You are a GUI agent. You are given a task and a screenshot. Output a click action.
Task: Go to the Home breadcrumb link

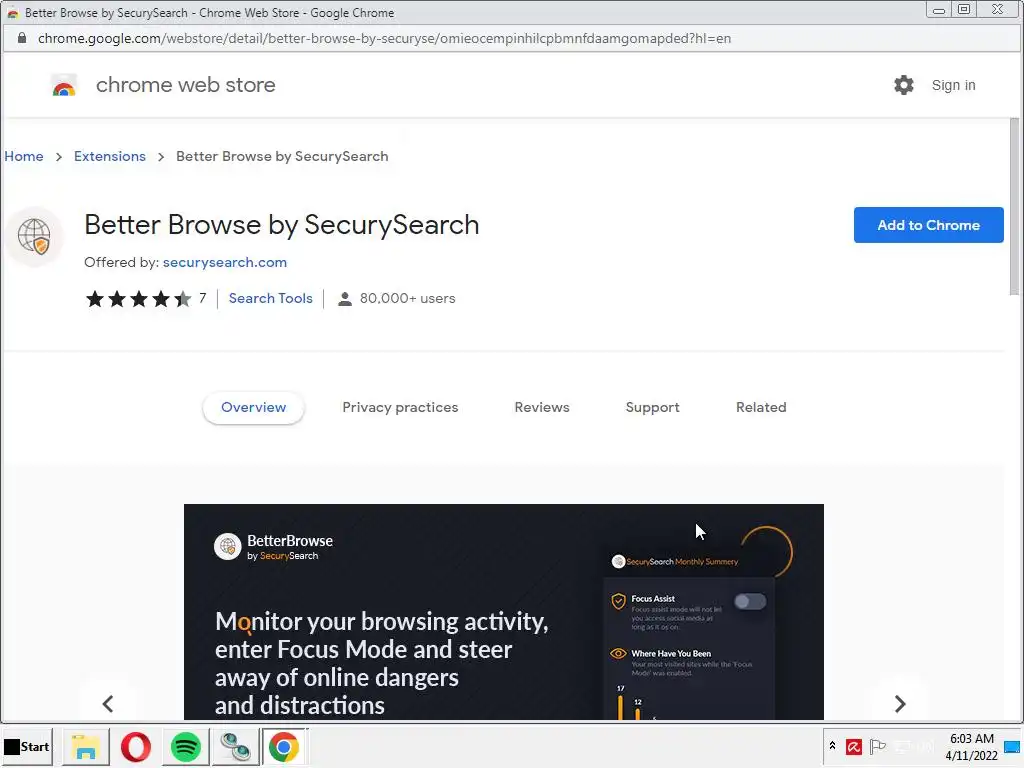tap(24, 157)
